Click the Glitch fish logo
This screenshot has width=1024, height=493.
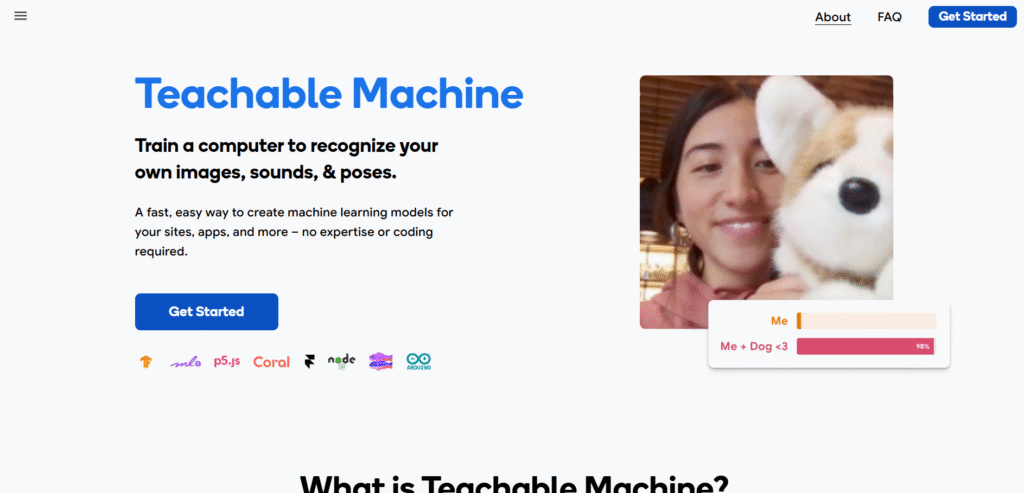(x=381, y=361)
